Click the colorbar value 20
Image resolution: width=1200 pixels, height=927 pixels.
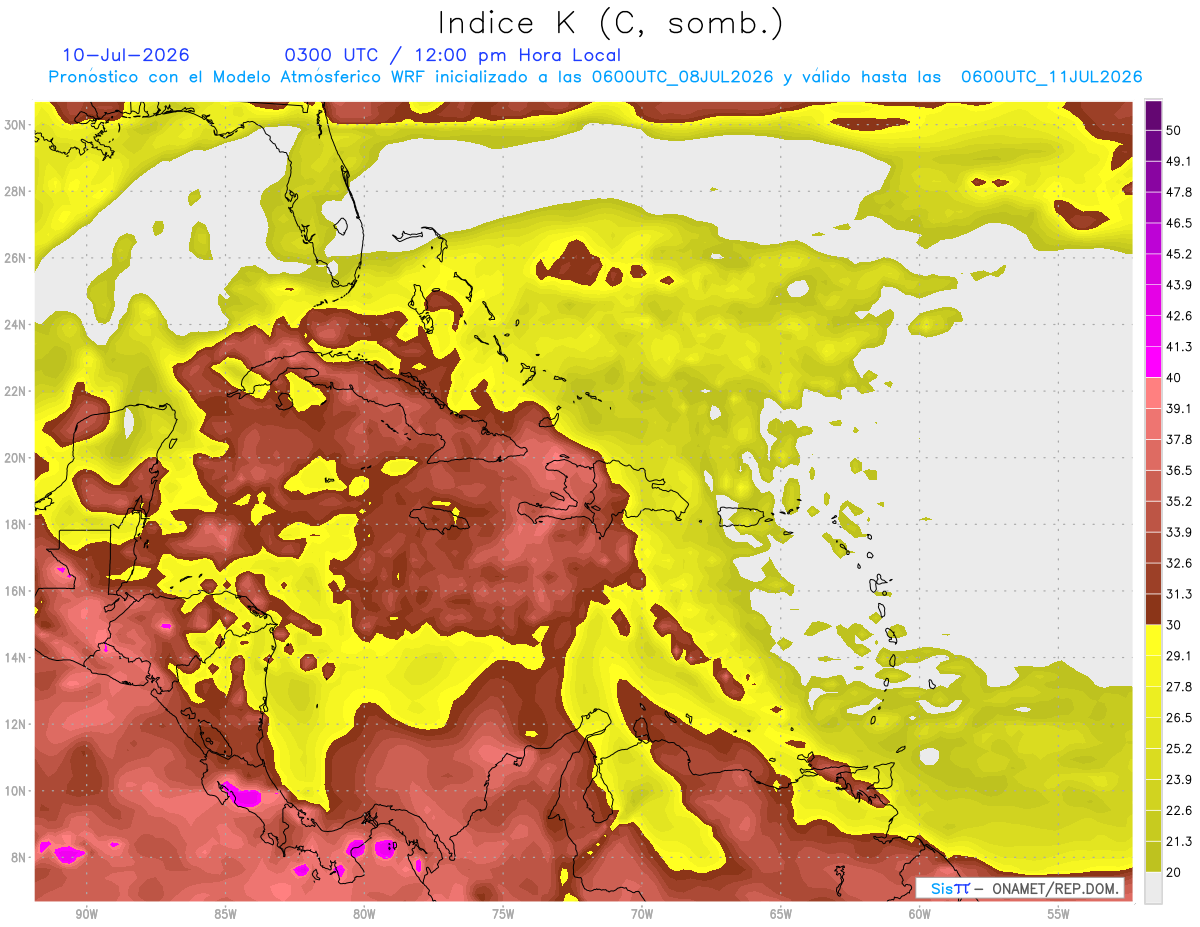coord(1174,873)
